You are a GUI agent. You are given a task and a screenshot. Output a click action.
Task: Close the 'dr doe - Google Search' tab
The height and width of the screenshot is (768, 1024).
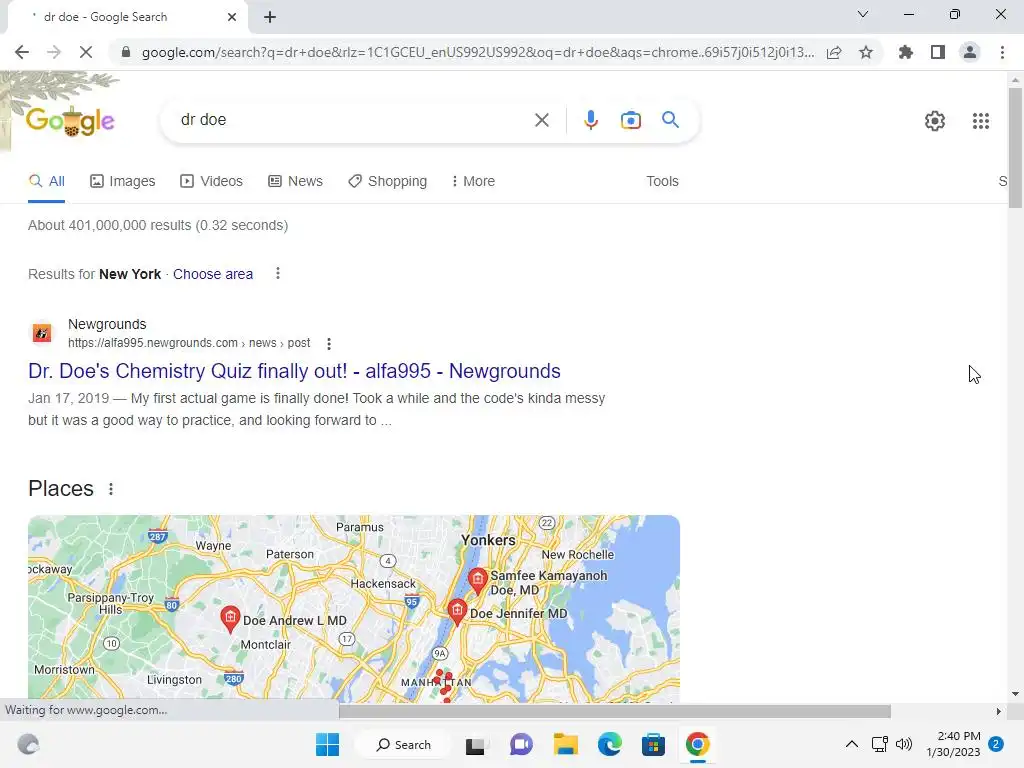click(232, 17)
